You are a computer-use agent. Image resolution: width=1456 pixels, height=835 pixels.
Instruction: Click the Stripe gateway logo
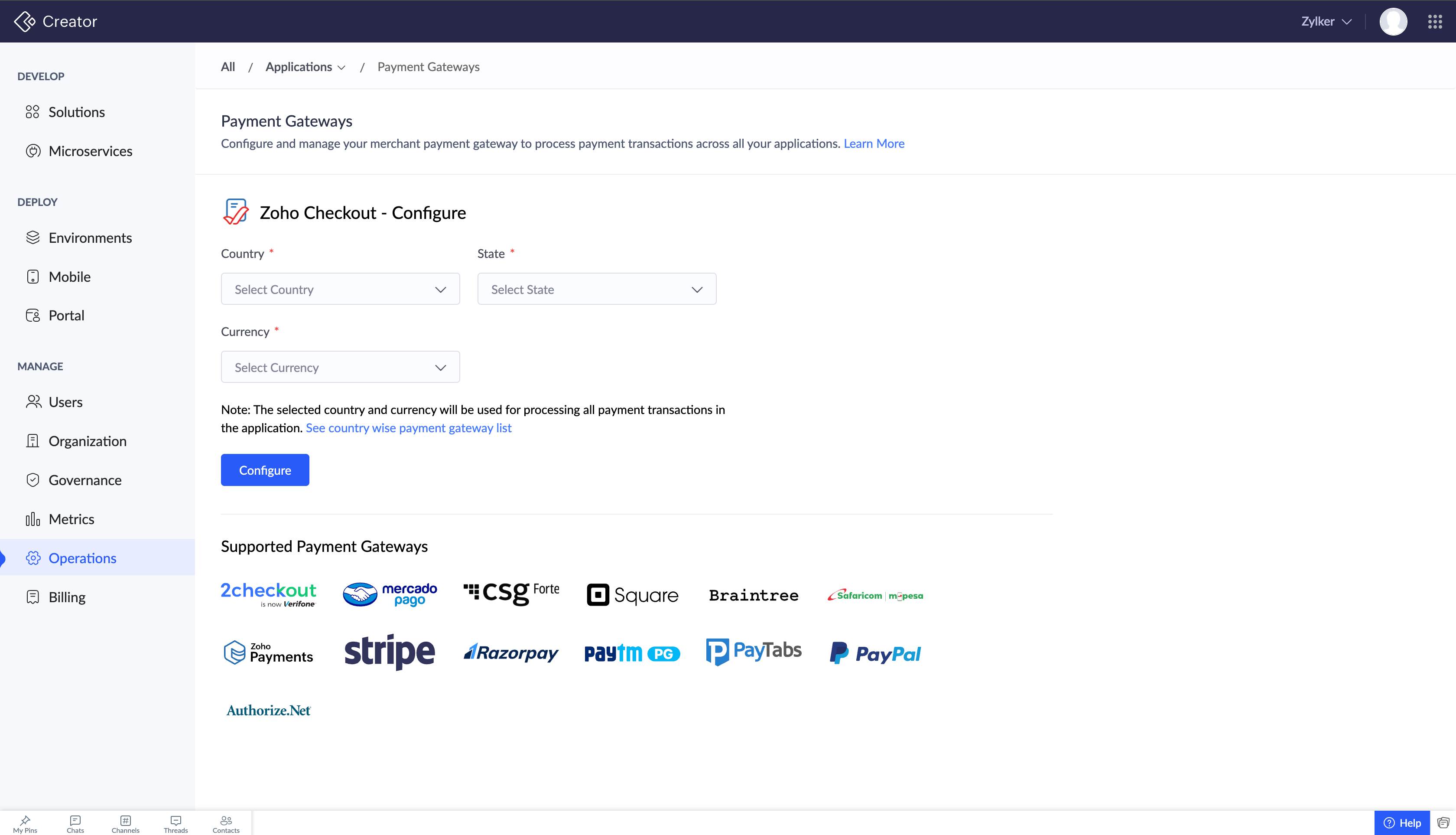coord(389,652)
